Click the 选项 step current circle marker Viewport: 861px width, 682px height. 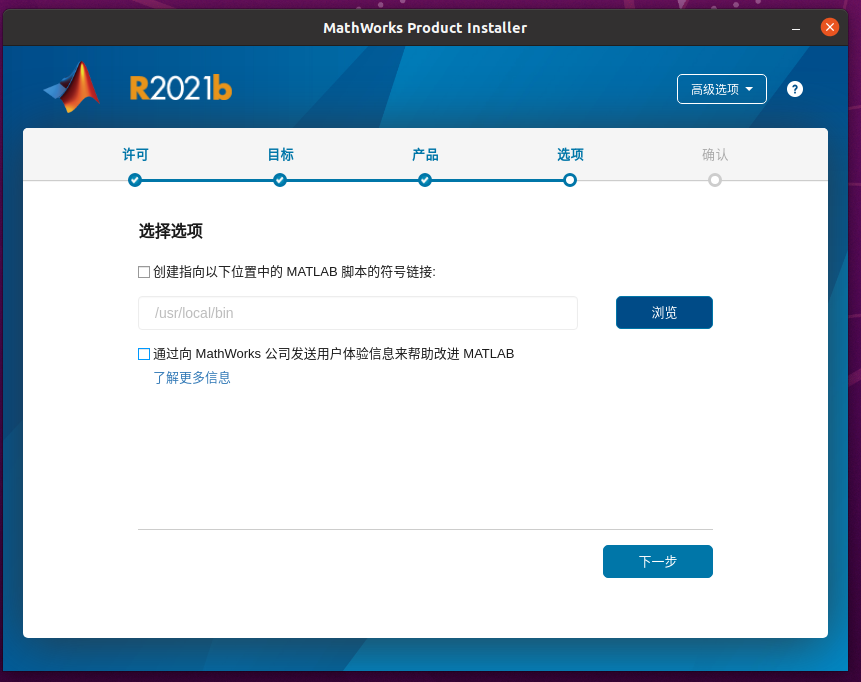pos(570,180)
